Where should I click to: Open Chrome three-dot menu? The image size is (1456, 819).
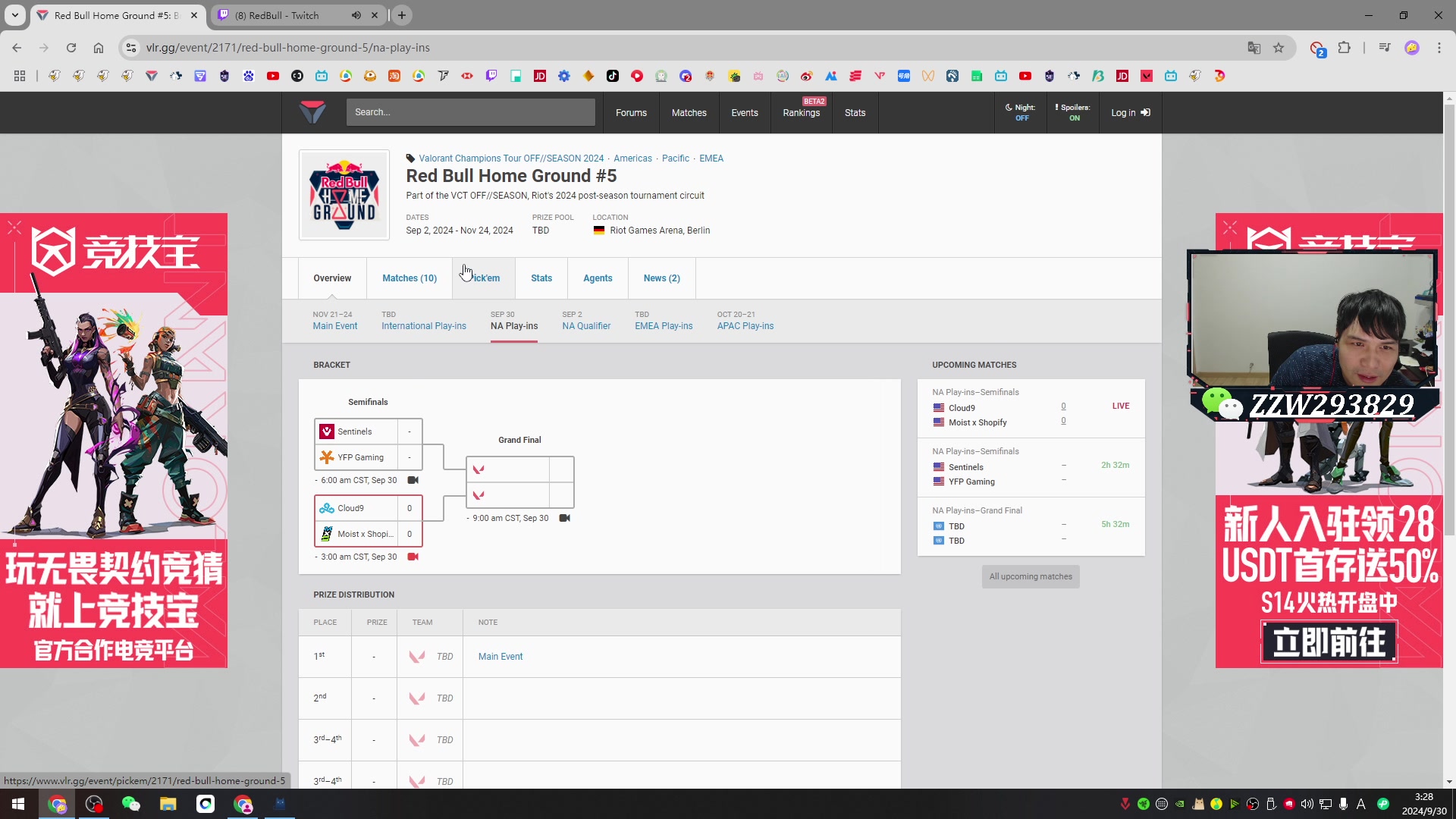click(1439, 48)
